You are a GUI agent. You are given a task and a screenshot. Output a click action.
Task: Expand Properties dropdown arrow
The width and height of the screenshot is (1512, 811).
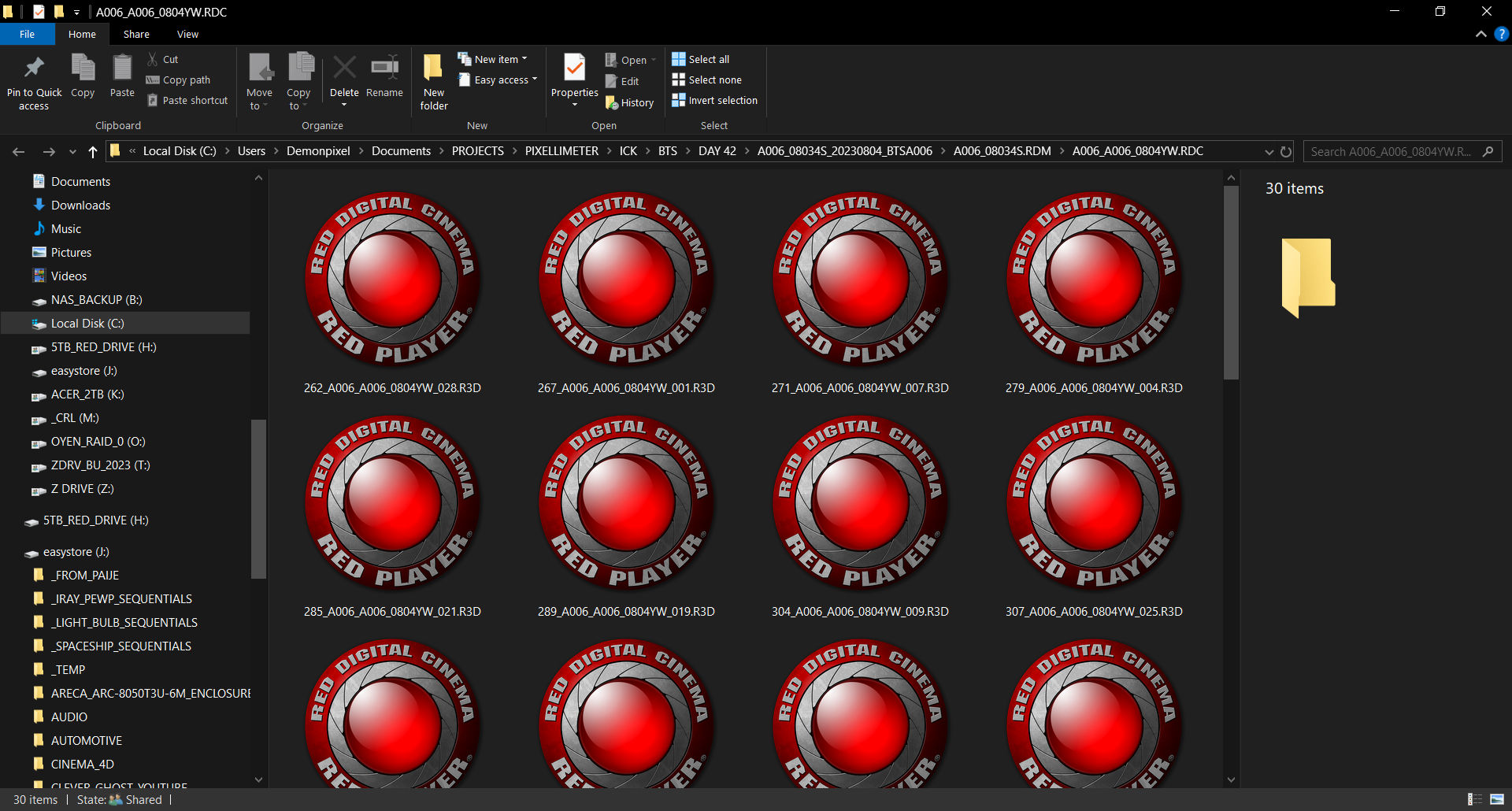575,105
